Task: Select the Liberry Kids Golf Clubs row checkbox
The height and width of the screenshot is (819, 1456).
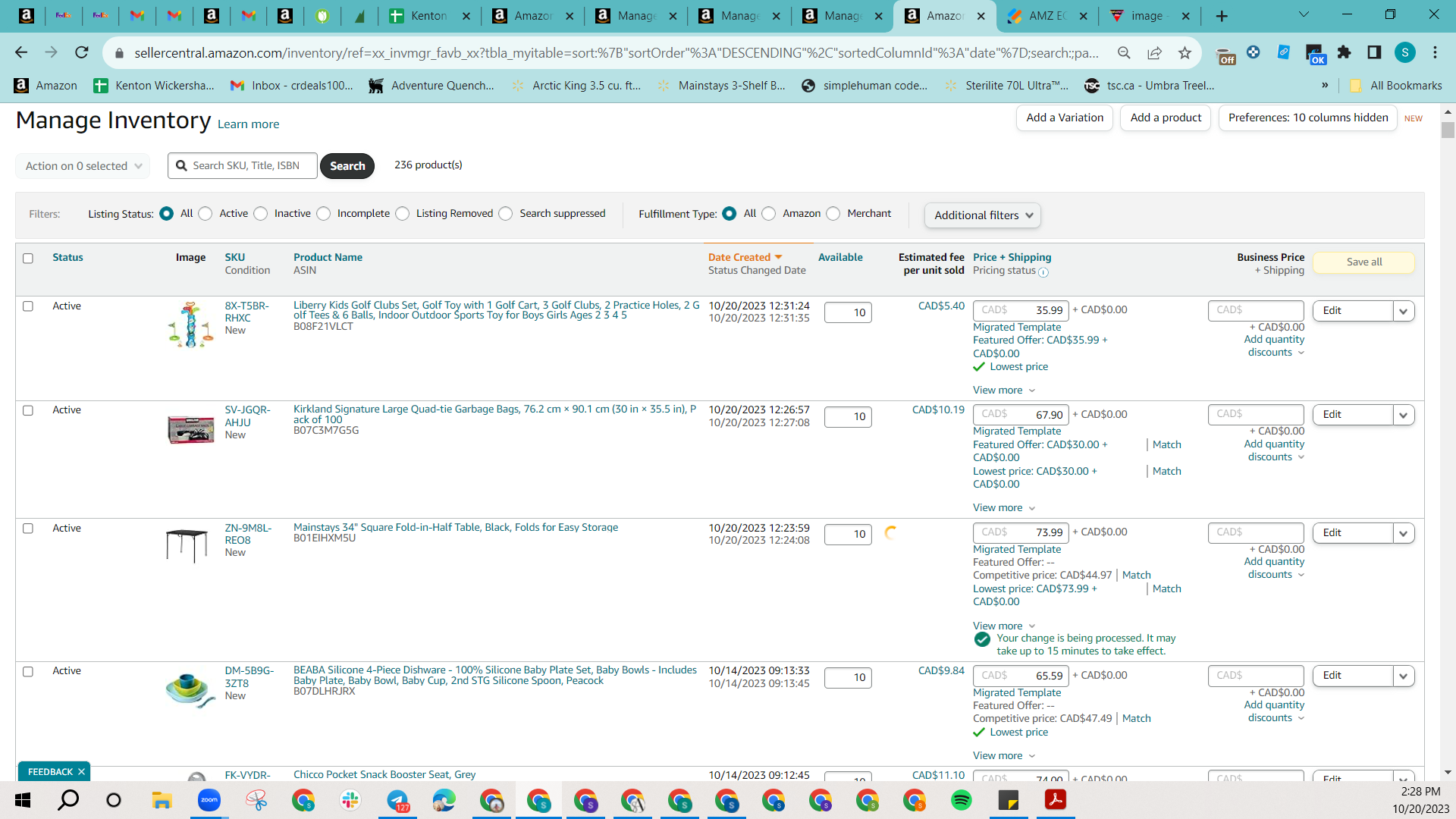Action: pyautogui.click(x=28, y=306)
